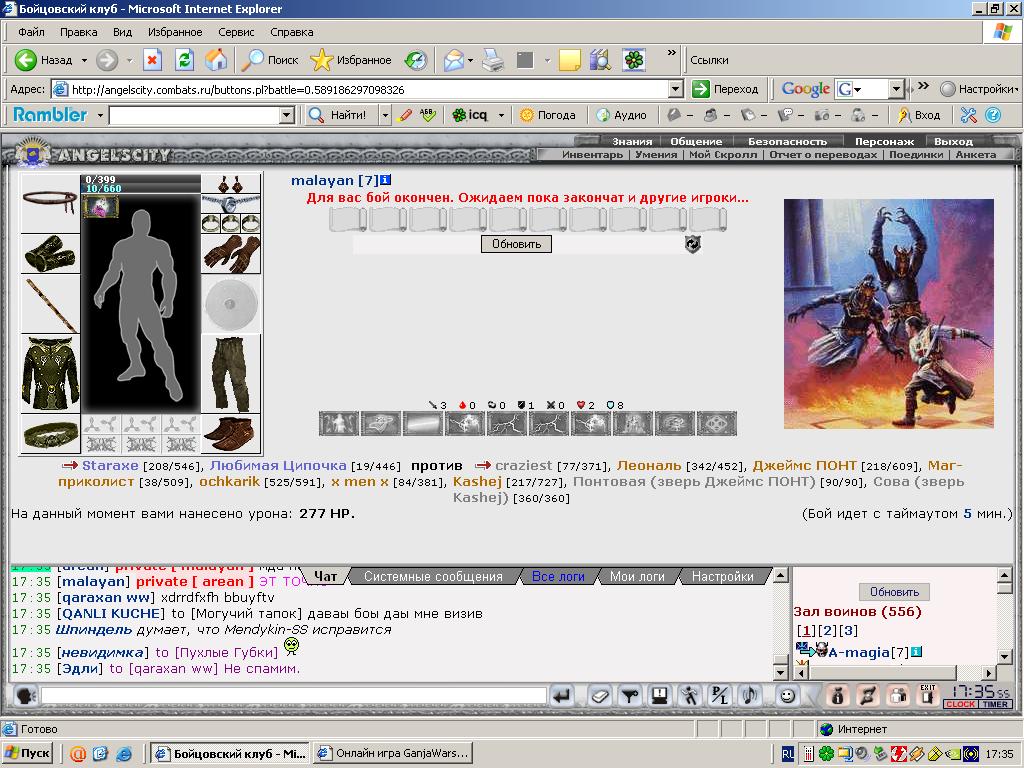Open the Инвентарь menu item
1024x768 pixels.
click(592, 155)
